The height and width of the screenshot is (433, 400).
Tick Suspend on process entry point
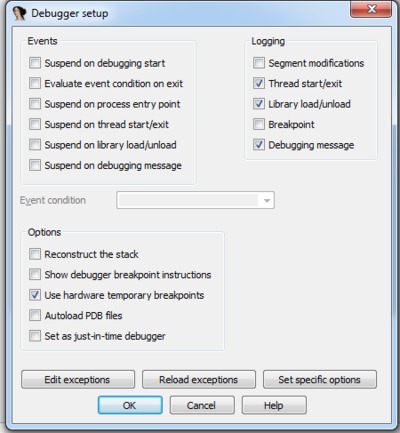(x=35, y=104)
